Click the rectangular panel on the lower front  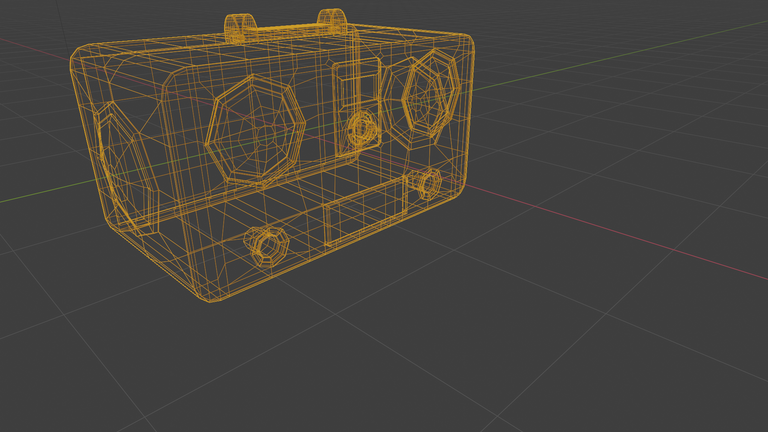point(364,213)
